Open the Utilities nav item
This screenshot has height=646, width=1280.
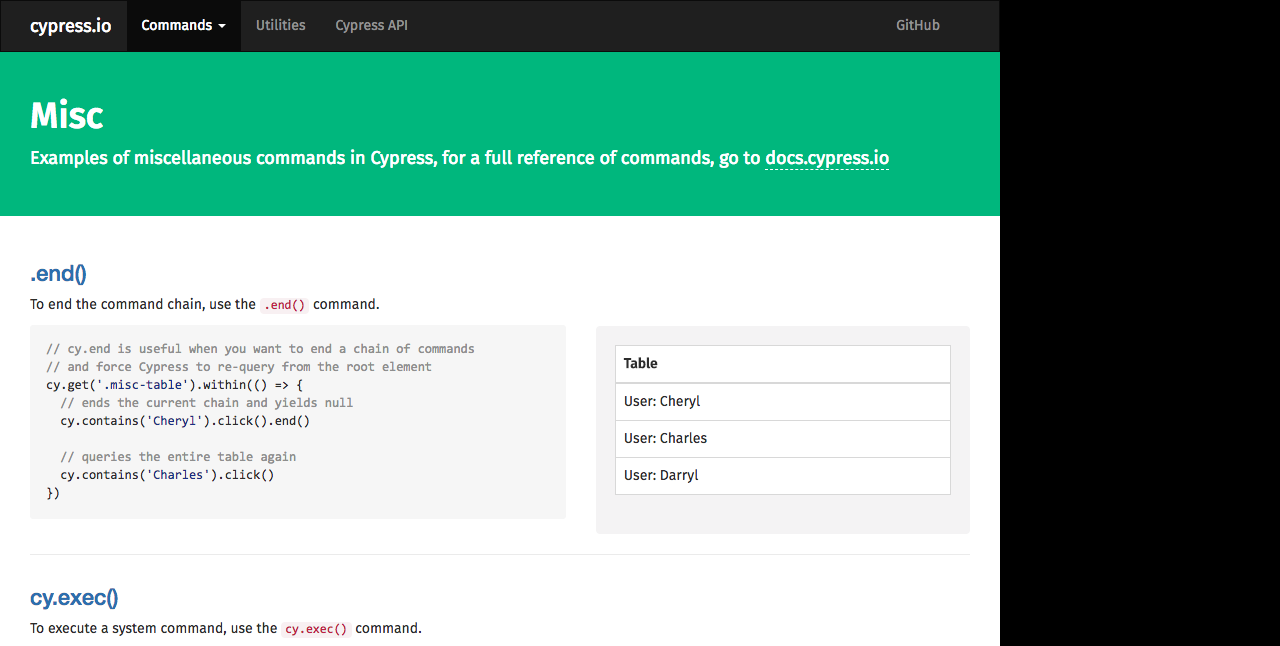coord(281,26)
